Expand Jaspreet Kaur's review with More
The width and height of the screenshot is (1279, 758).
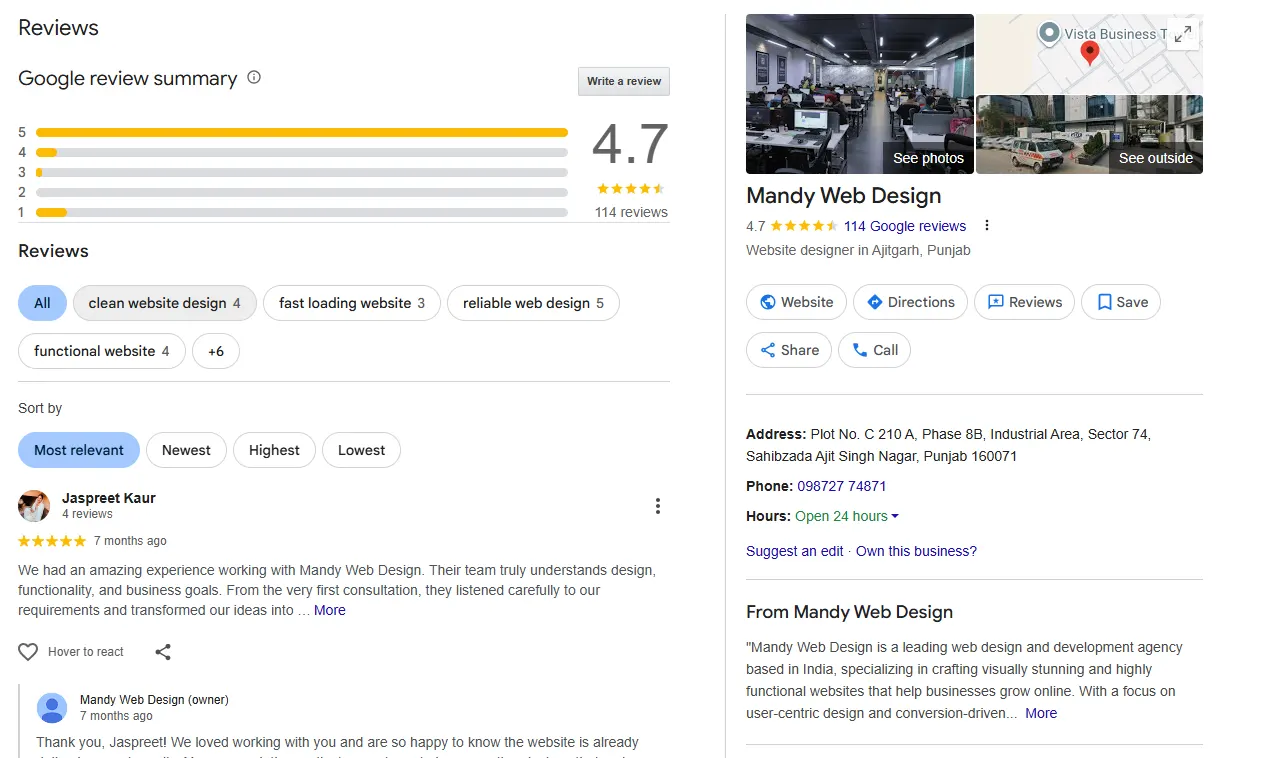330,610
